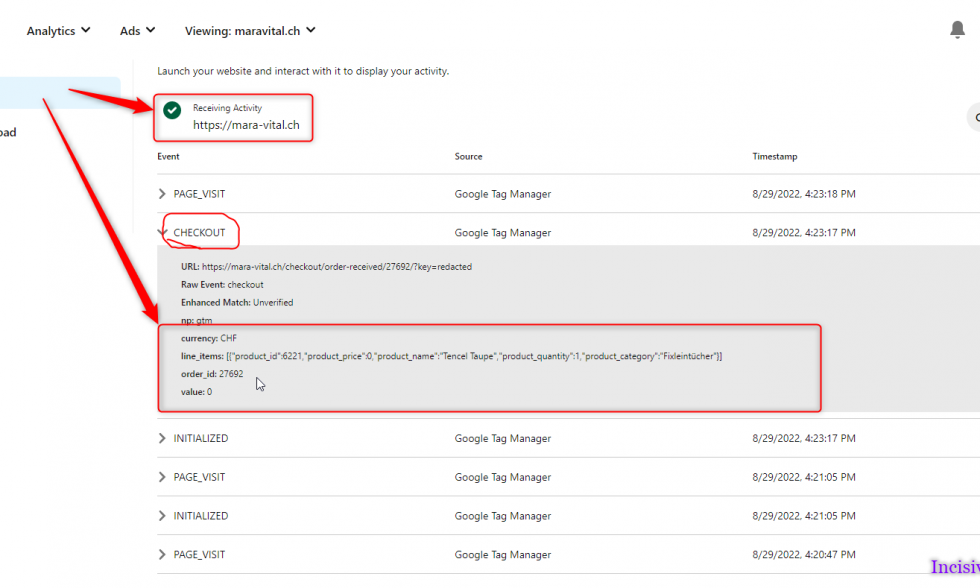Click the Timestamp column header
980x588 pixels.
[x=774, y=157]
